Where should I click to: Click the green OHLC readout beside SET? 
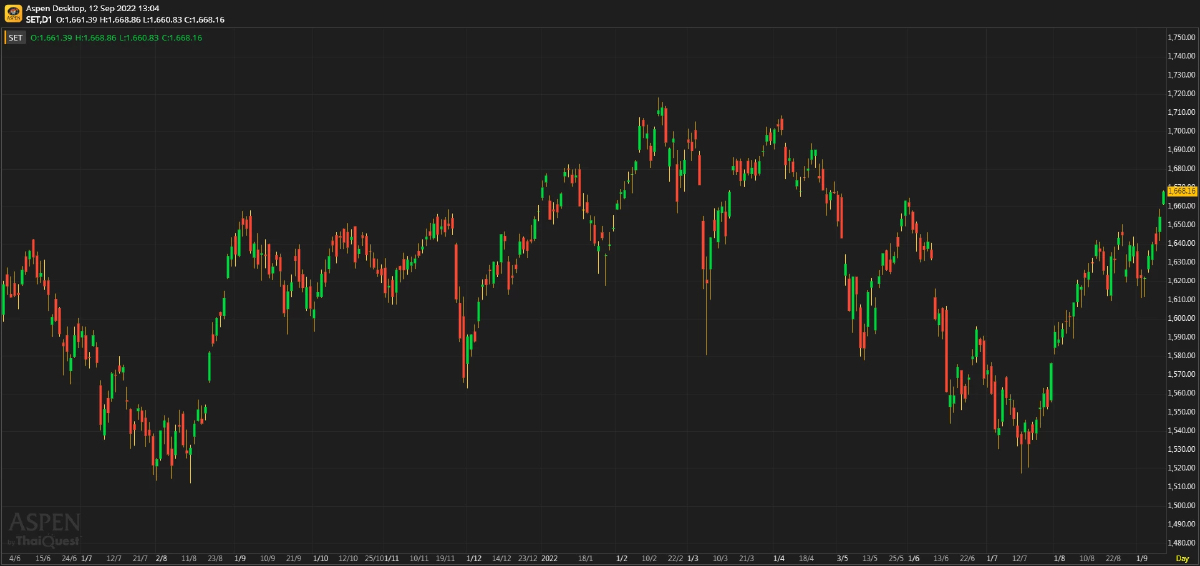[x=116, y=38]
